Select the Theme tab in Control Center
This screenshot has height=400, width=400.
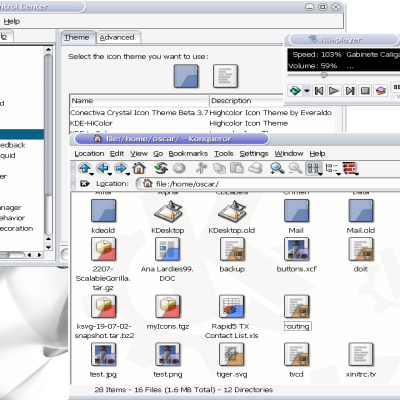click(x=77, y=37)
